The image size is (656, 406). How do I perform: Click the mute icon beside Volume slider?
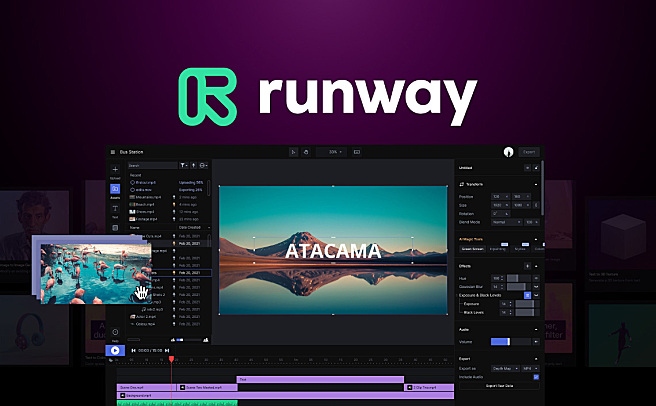(x=536, y=342)
